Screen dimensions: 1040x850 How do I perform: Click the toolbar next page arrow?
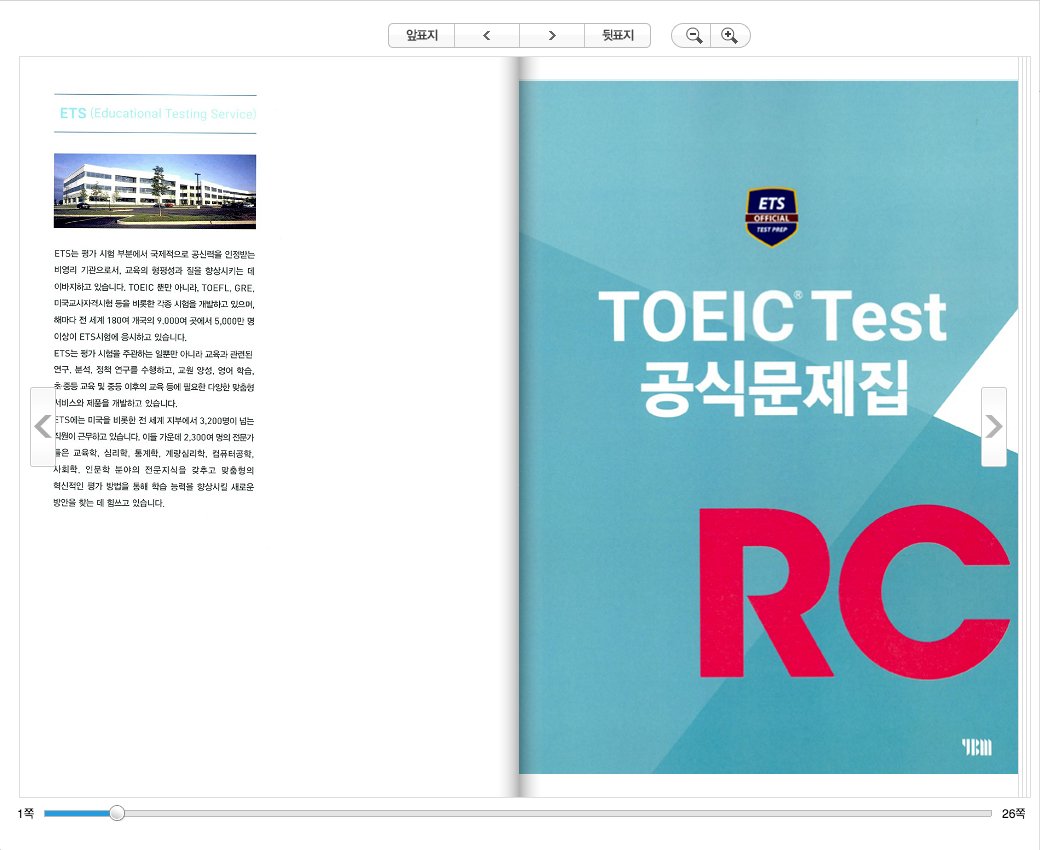(x=552, y=35)
